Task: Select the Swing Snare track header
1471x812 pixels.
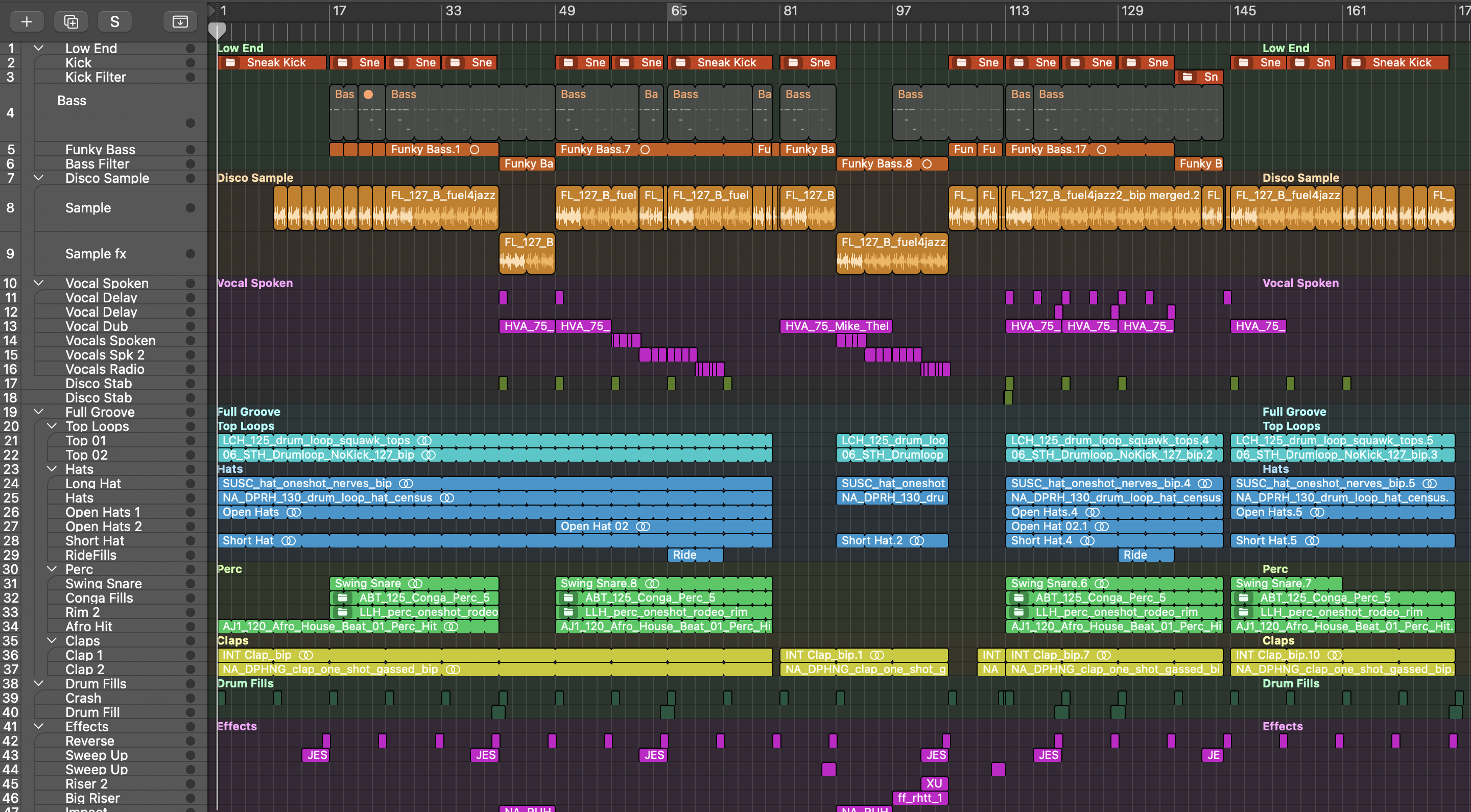Action: (103, 584)
